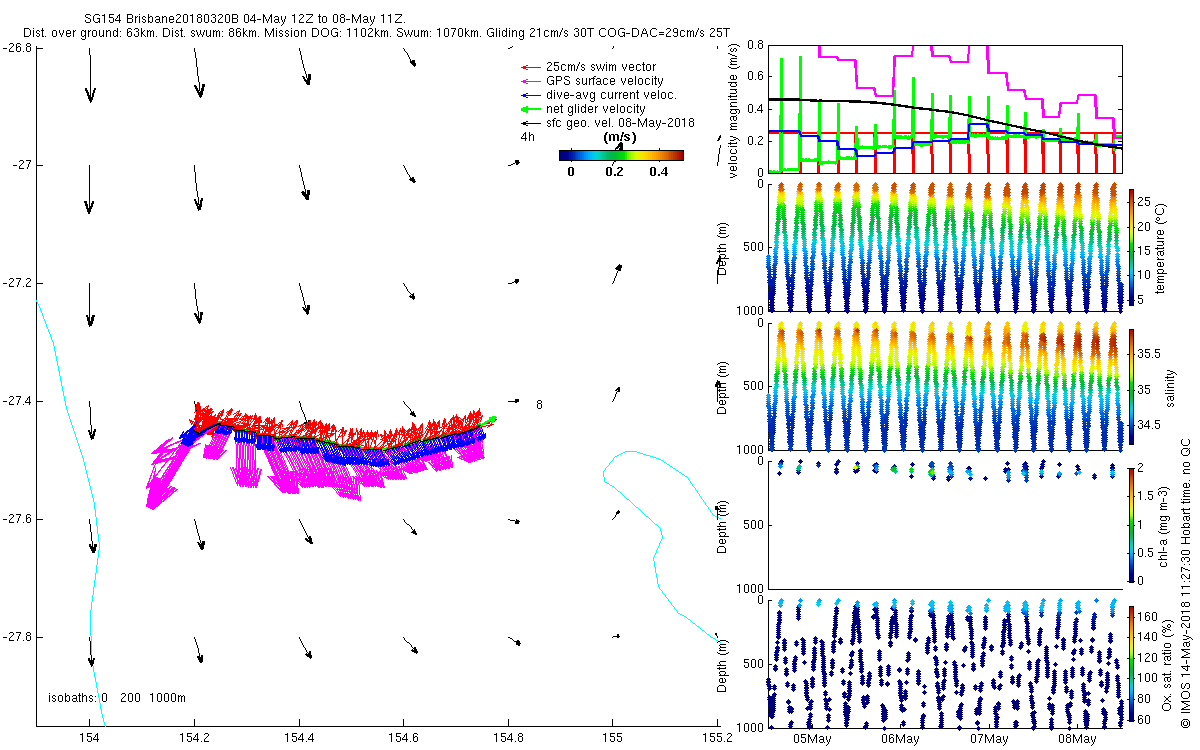Click the 'isobaths: 0 200 1000m' text
Viewport: 1200px width, 750px height.
coord(117,698)
